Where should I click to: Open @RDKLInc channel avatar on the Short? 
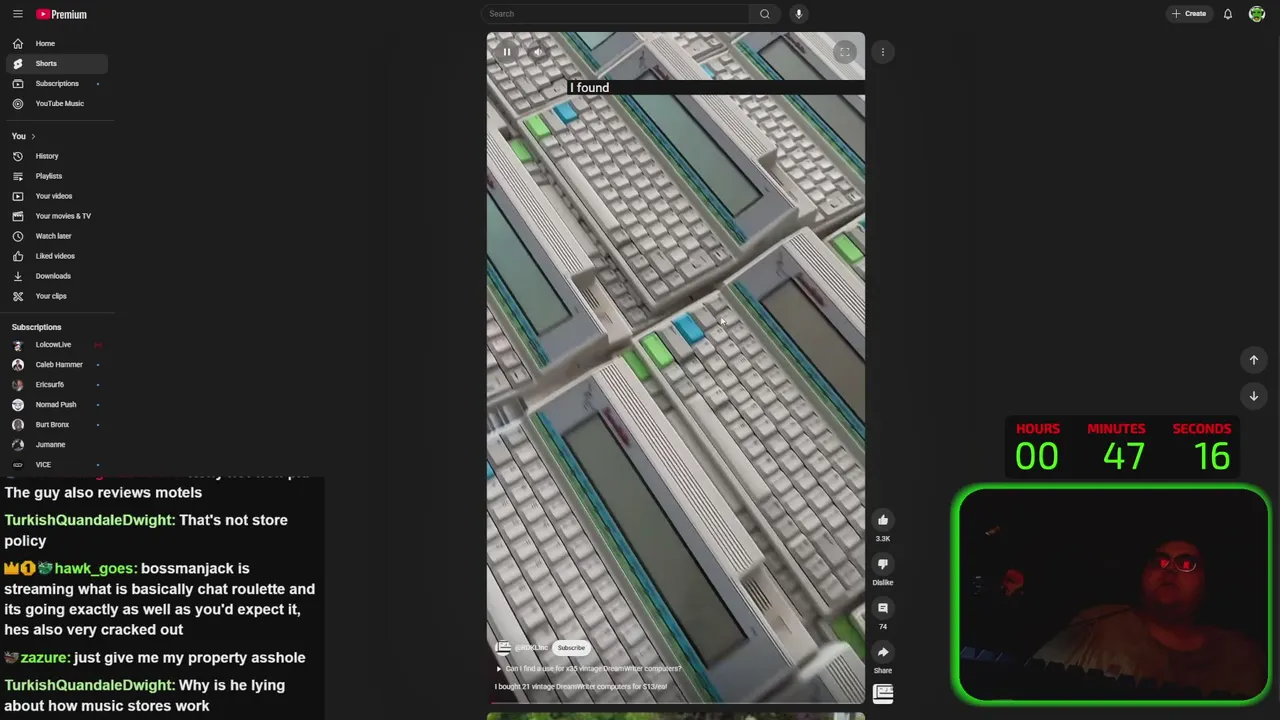click(x=503, y=648)
